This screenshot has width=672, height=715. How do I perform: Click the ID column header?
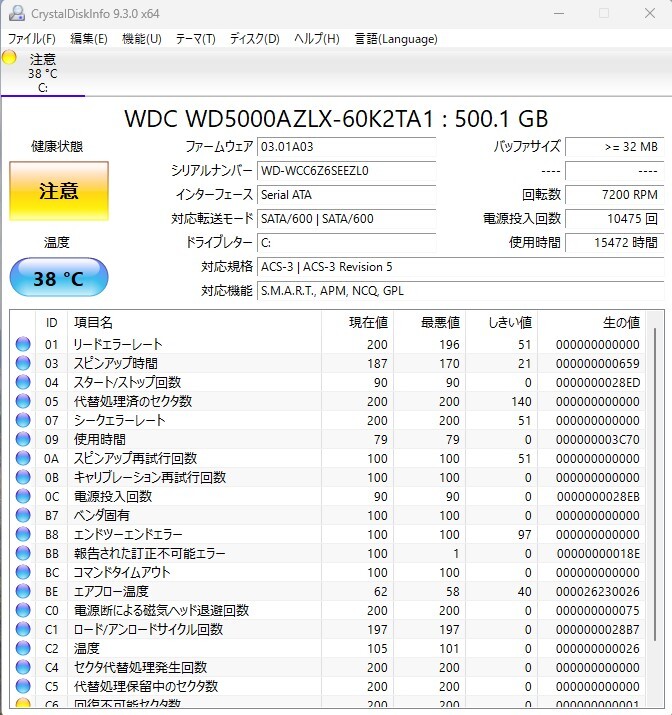[x=52, y=322]
